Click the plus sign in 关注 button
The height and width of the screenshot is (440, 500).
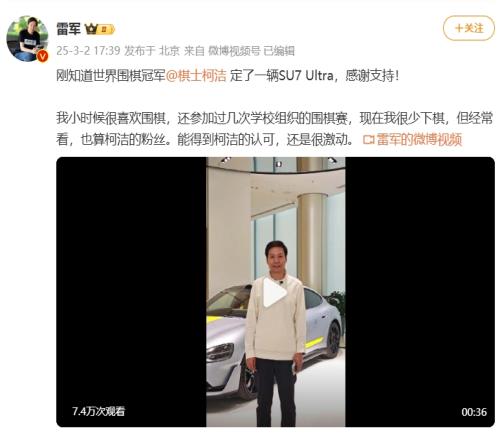coord(459,28)
